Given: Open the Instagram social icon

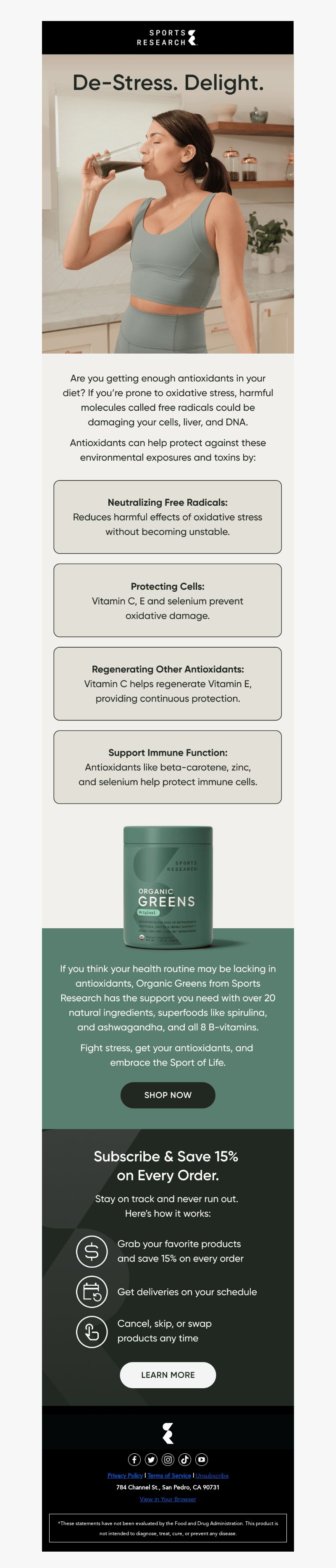Looking at the screenshot, I should [168, 1459].
